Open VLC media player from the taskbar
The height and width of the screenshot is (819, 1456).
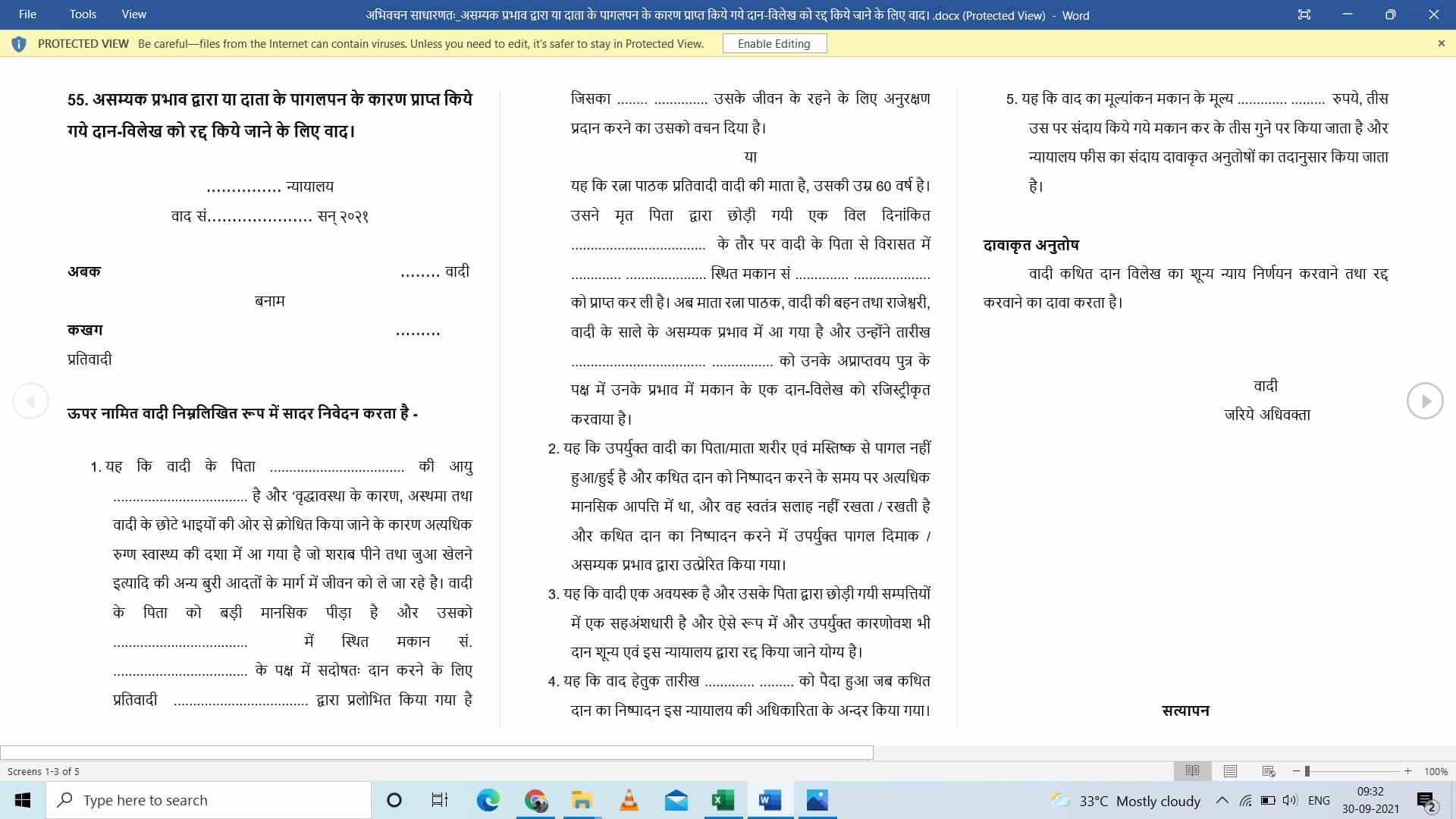pos(630,800)
